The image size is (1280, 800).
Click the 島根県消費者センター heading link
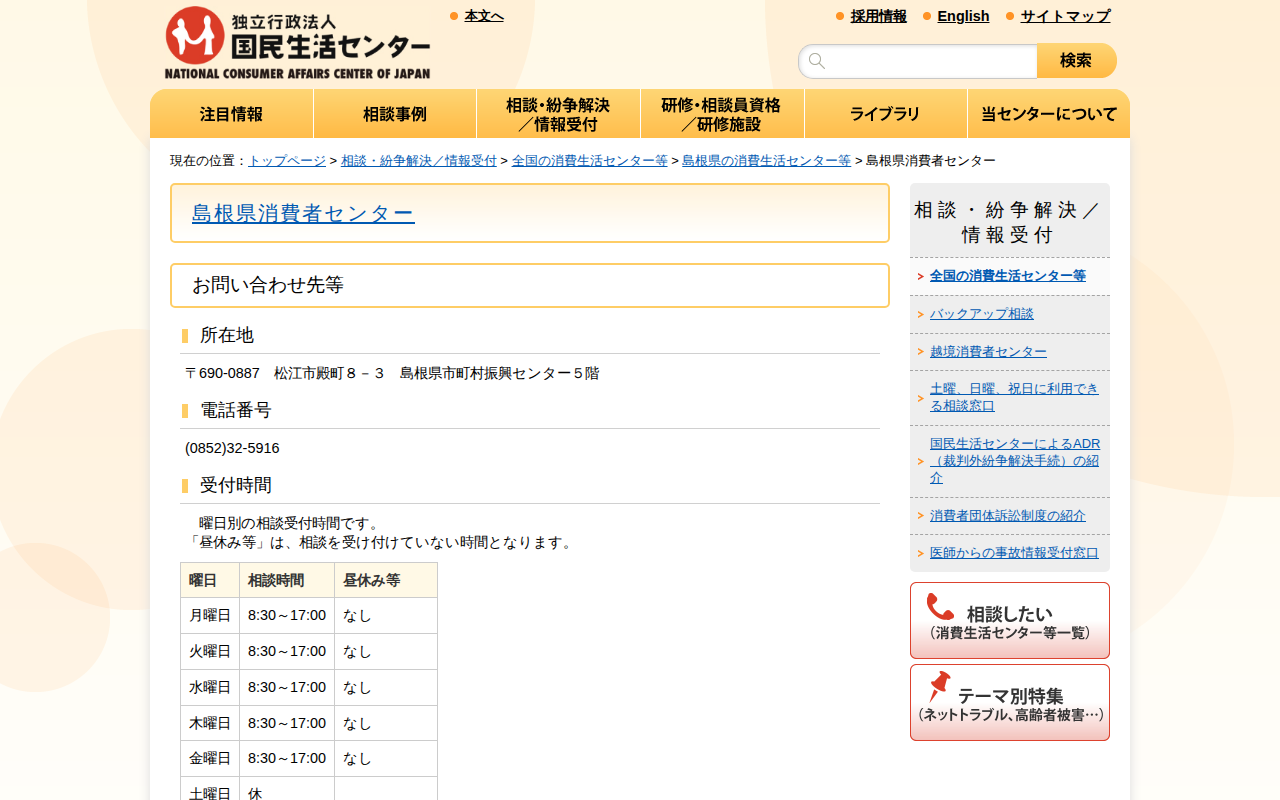pyautogui.click(x=303, y=213)
